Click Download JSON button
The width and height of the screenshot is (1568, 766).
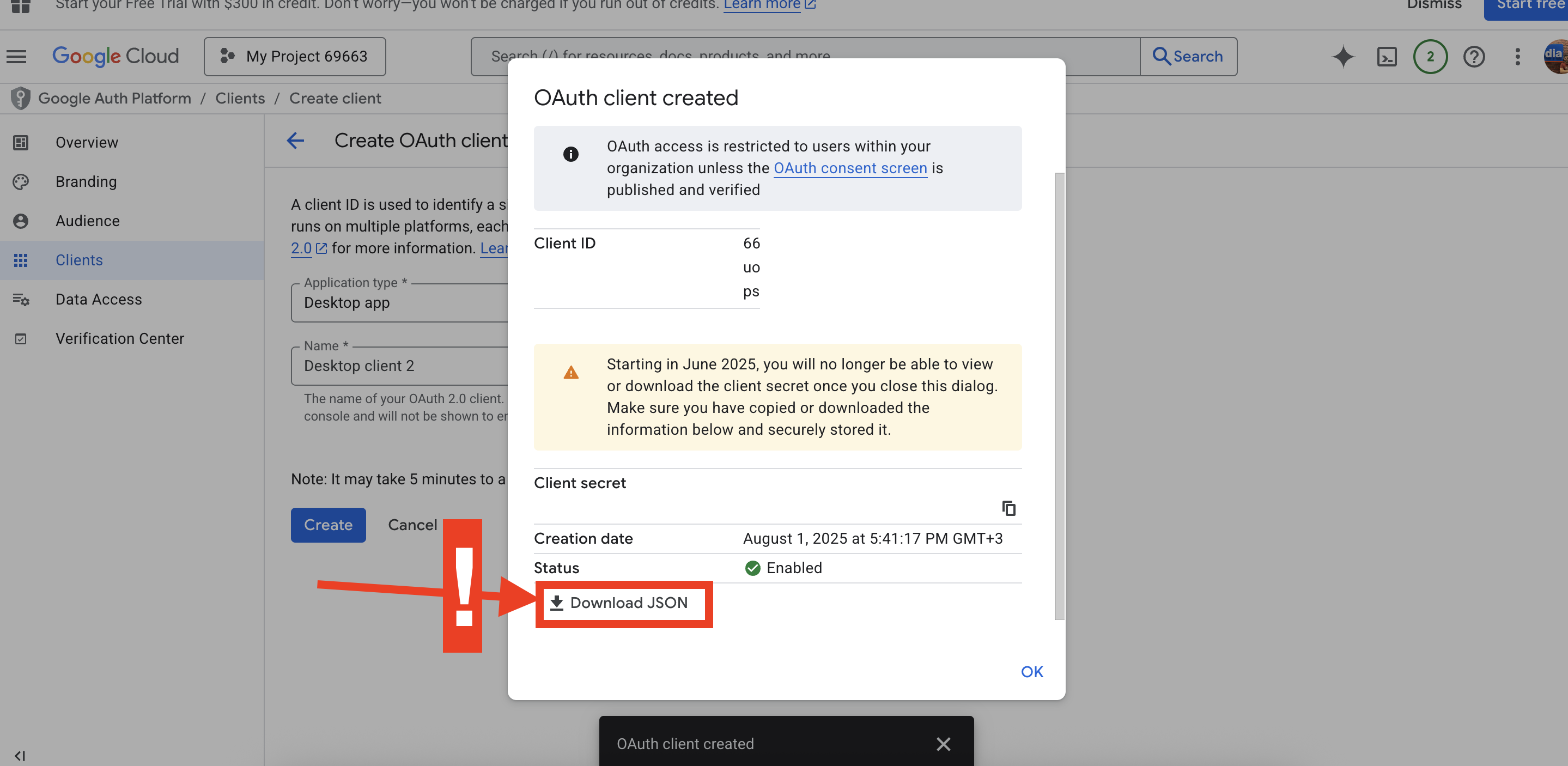point(619,603)
